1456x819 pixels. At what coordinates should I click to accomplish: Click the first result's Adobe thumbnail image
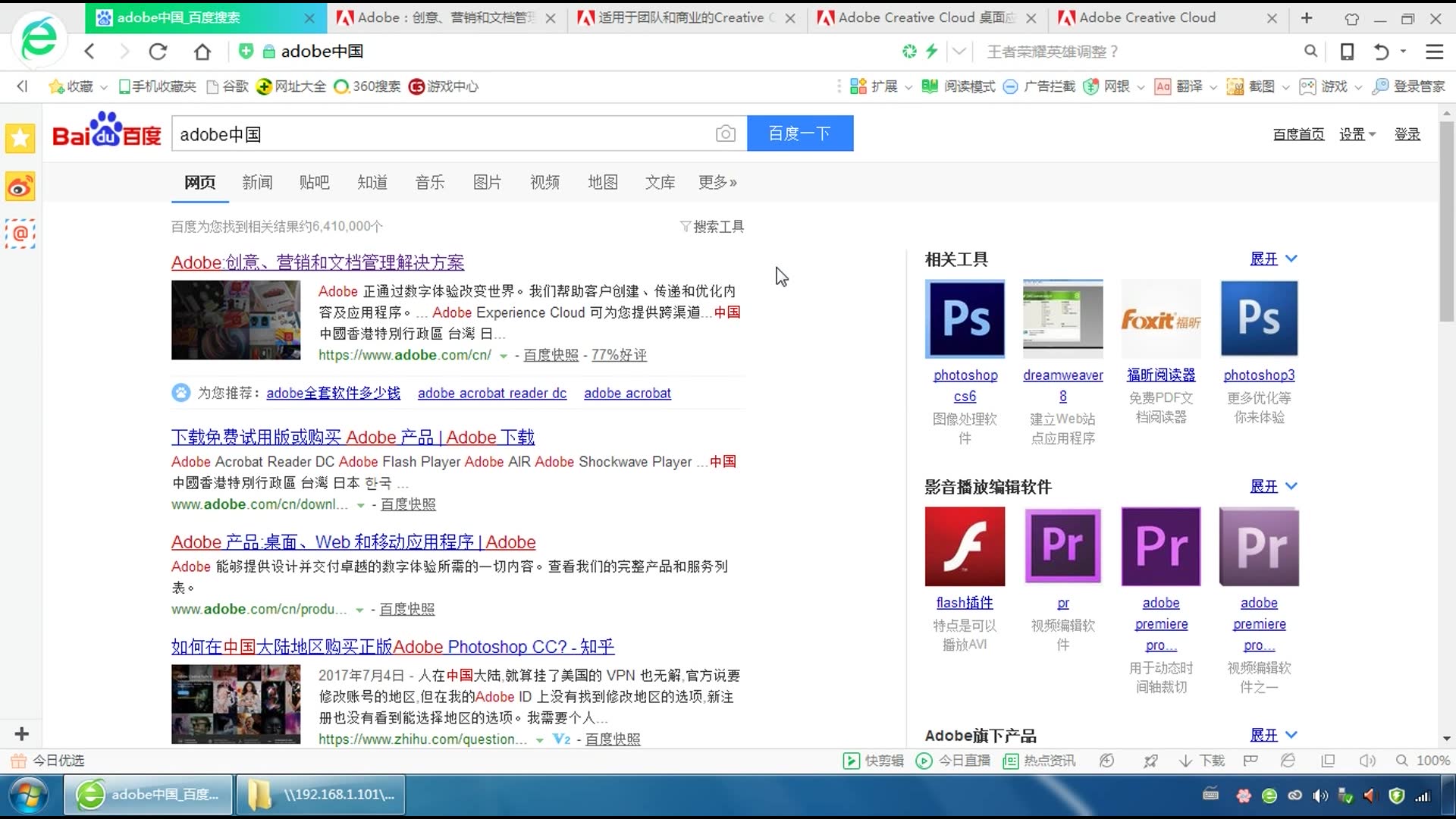[x=236, y=320]
